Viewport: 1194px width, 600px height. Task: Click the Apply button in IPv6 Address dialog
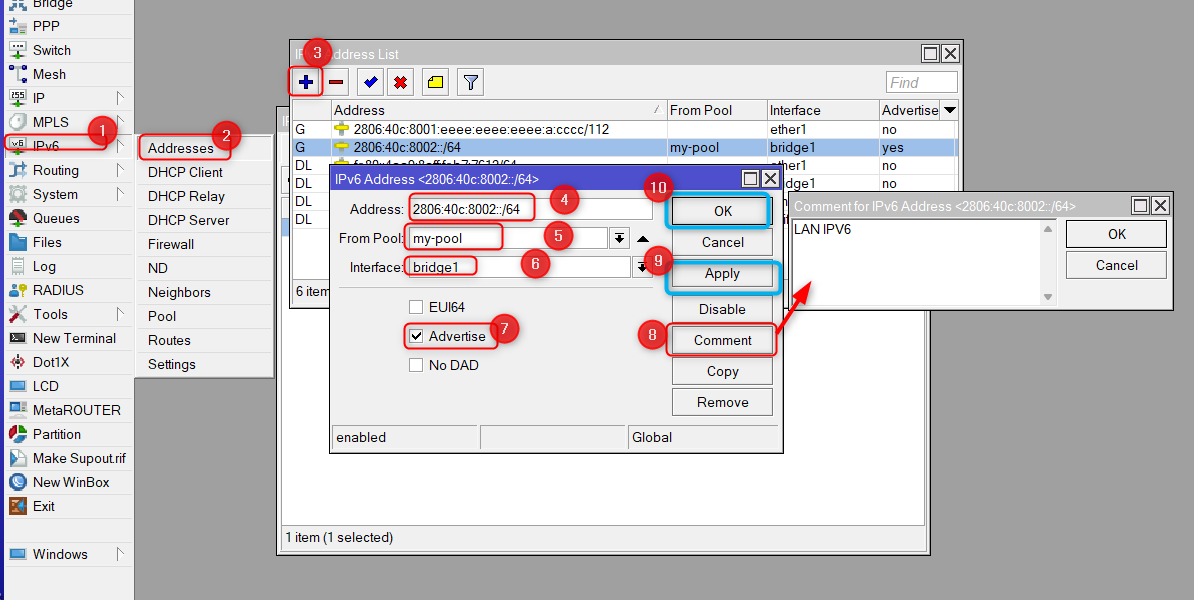[722, 274]
